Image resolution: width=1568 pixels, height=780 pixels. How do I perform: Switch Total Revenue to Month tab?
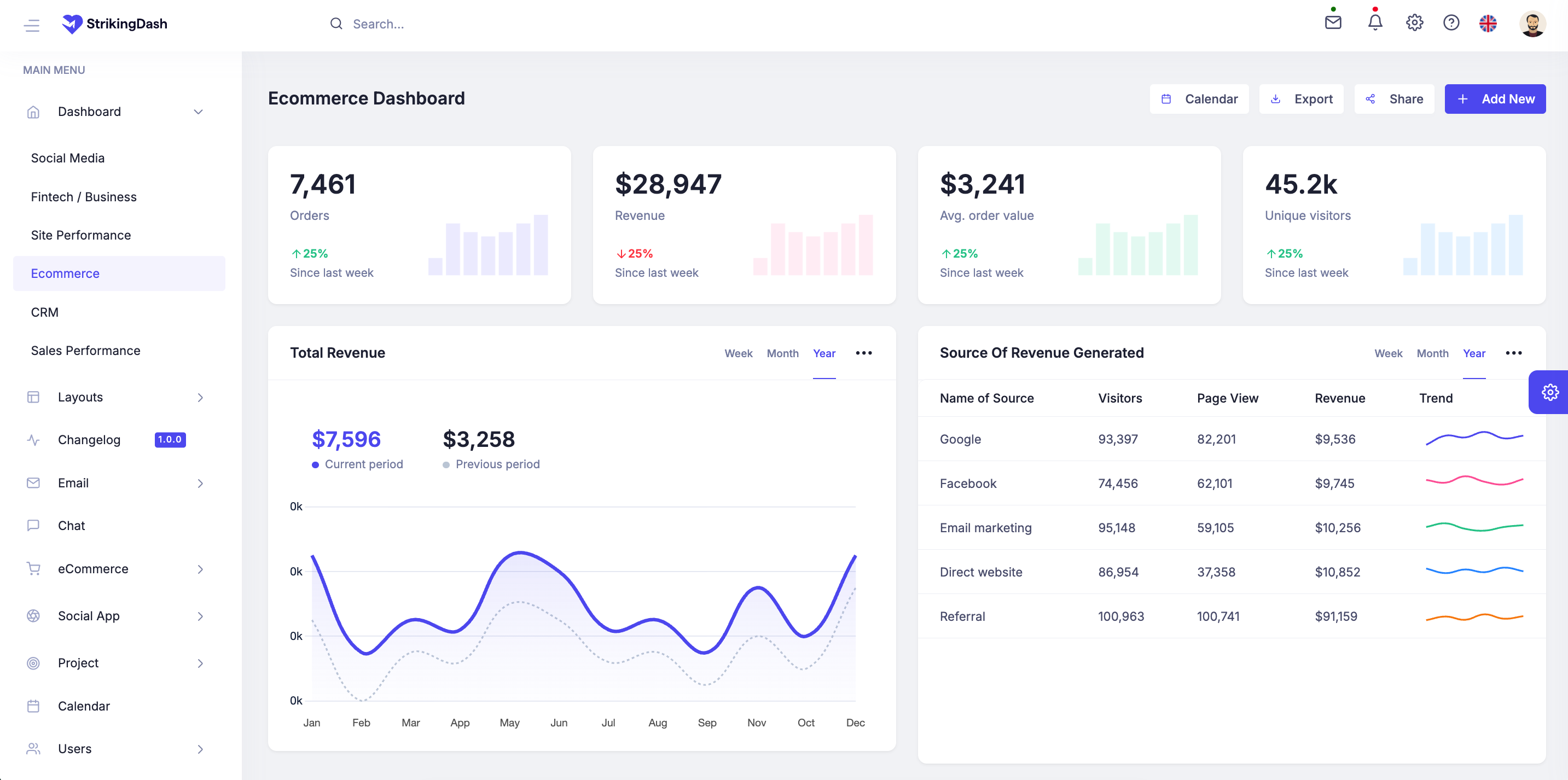783,353
